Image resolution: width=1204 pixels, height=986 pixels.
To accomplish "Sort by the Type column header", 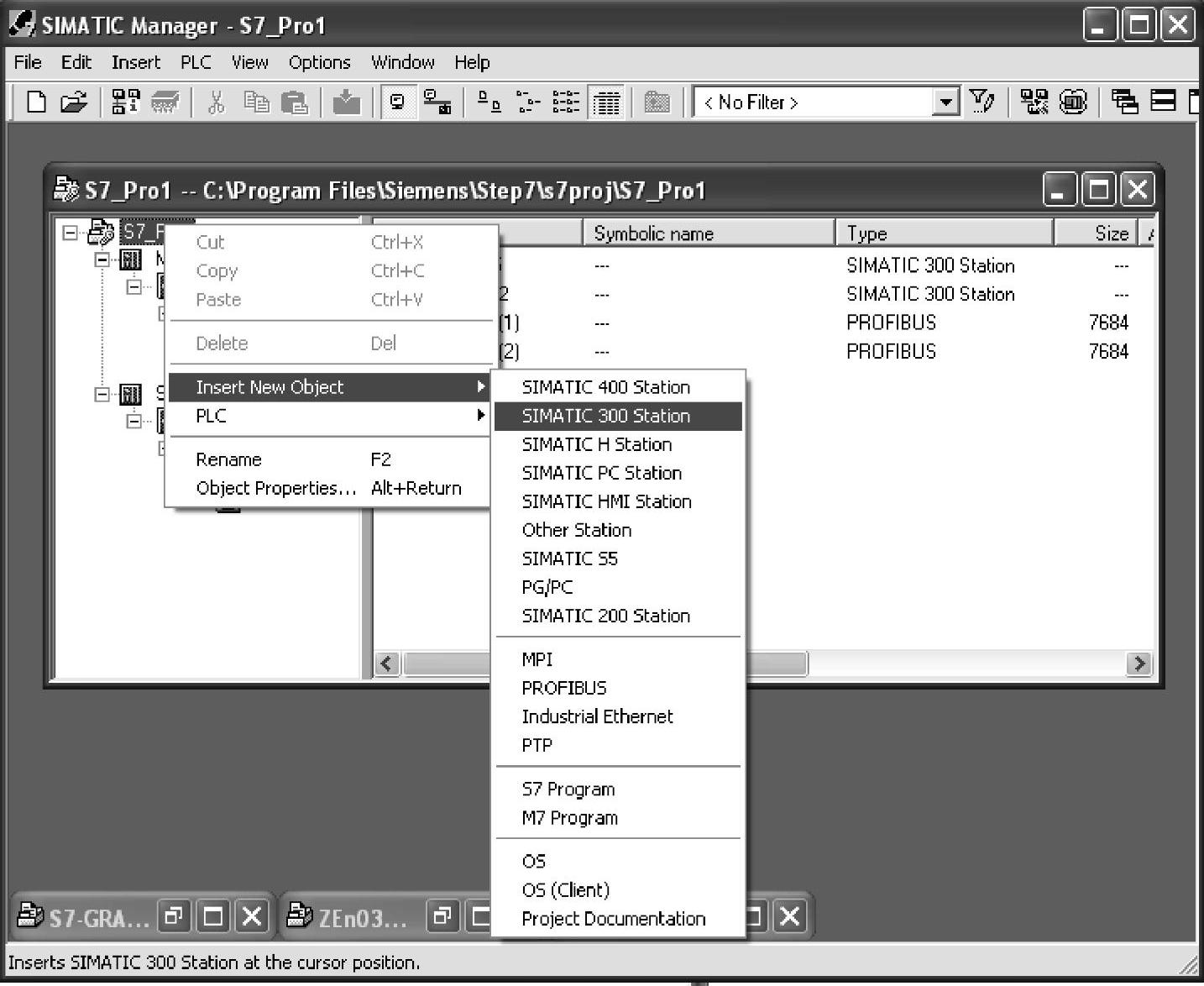I will coord(944,233).
